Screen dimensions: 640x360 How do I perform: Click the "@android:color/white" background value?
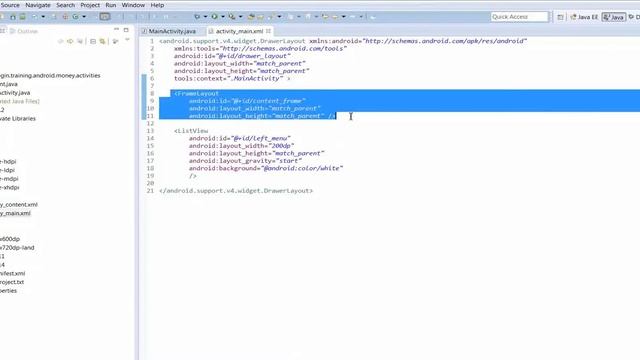(303, 168)
